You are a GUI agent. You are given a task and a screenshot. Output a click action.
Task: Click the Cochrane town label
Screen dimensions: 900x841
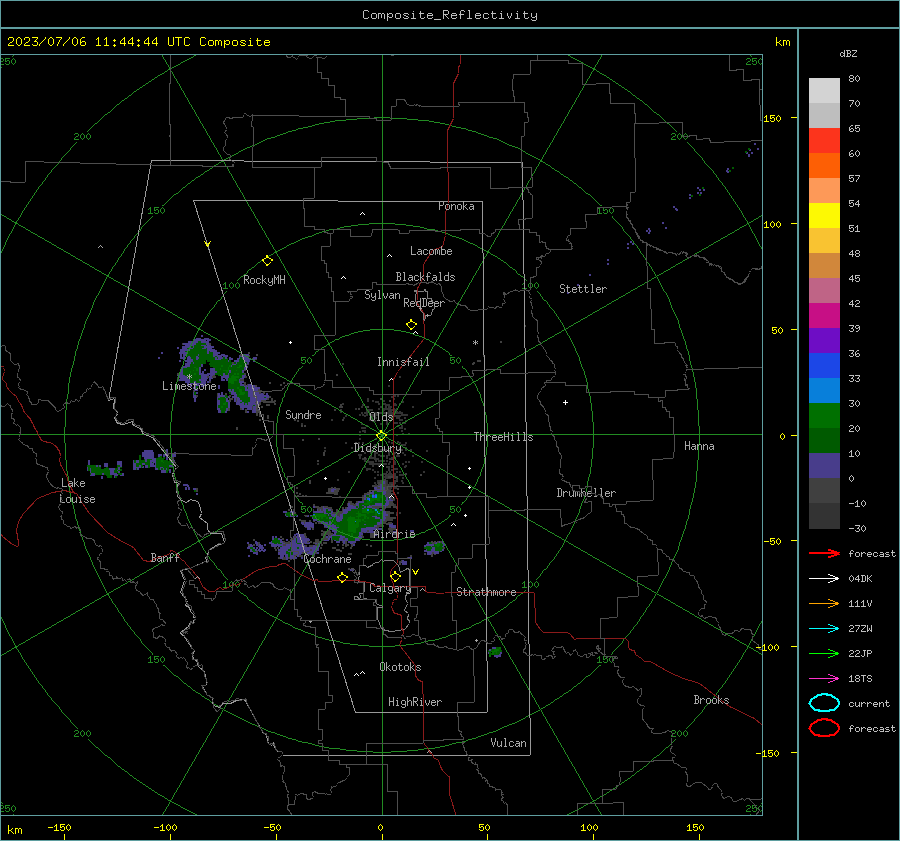pos(327,559)
